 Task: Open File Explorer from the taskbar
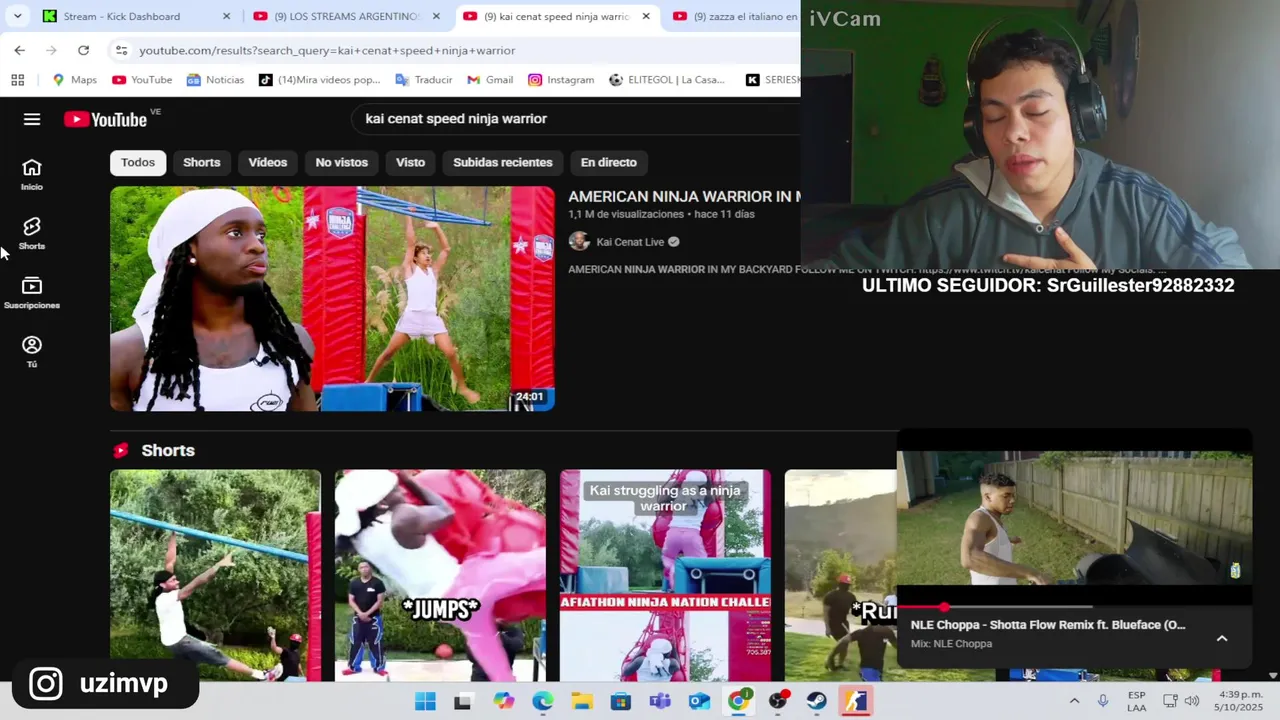tap(581, 701)
